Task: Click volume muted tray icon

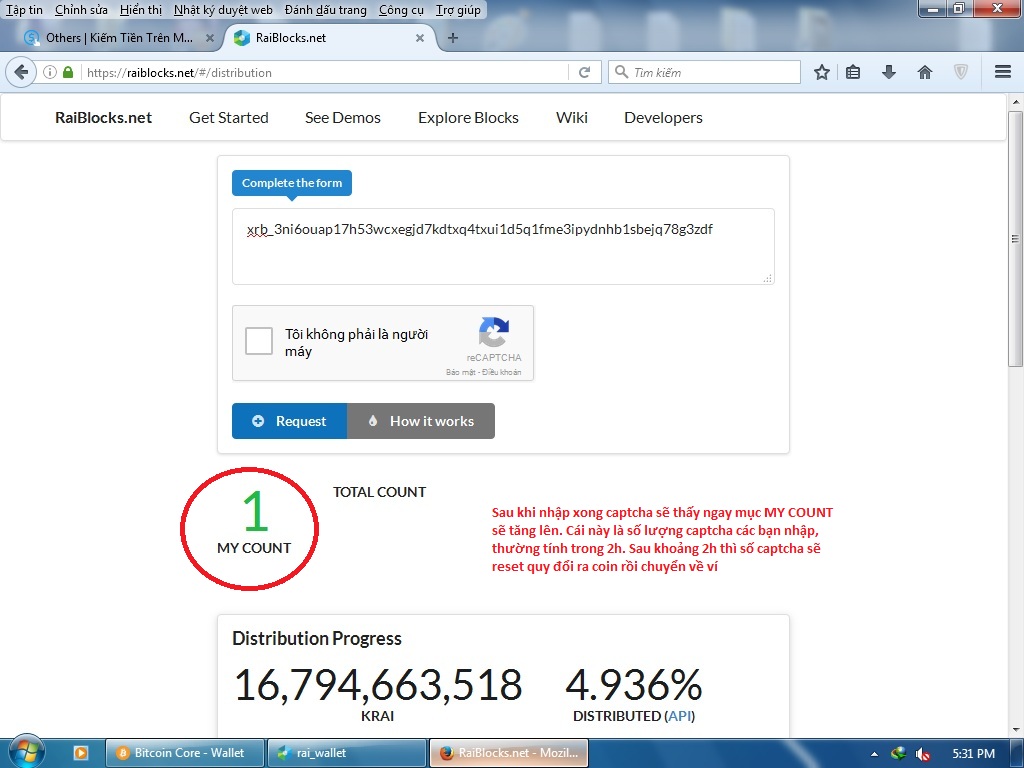Action: (x=922, y=754)
